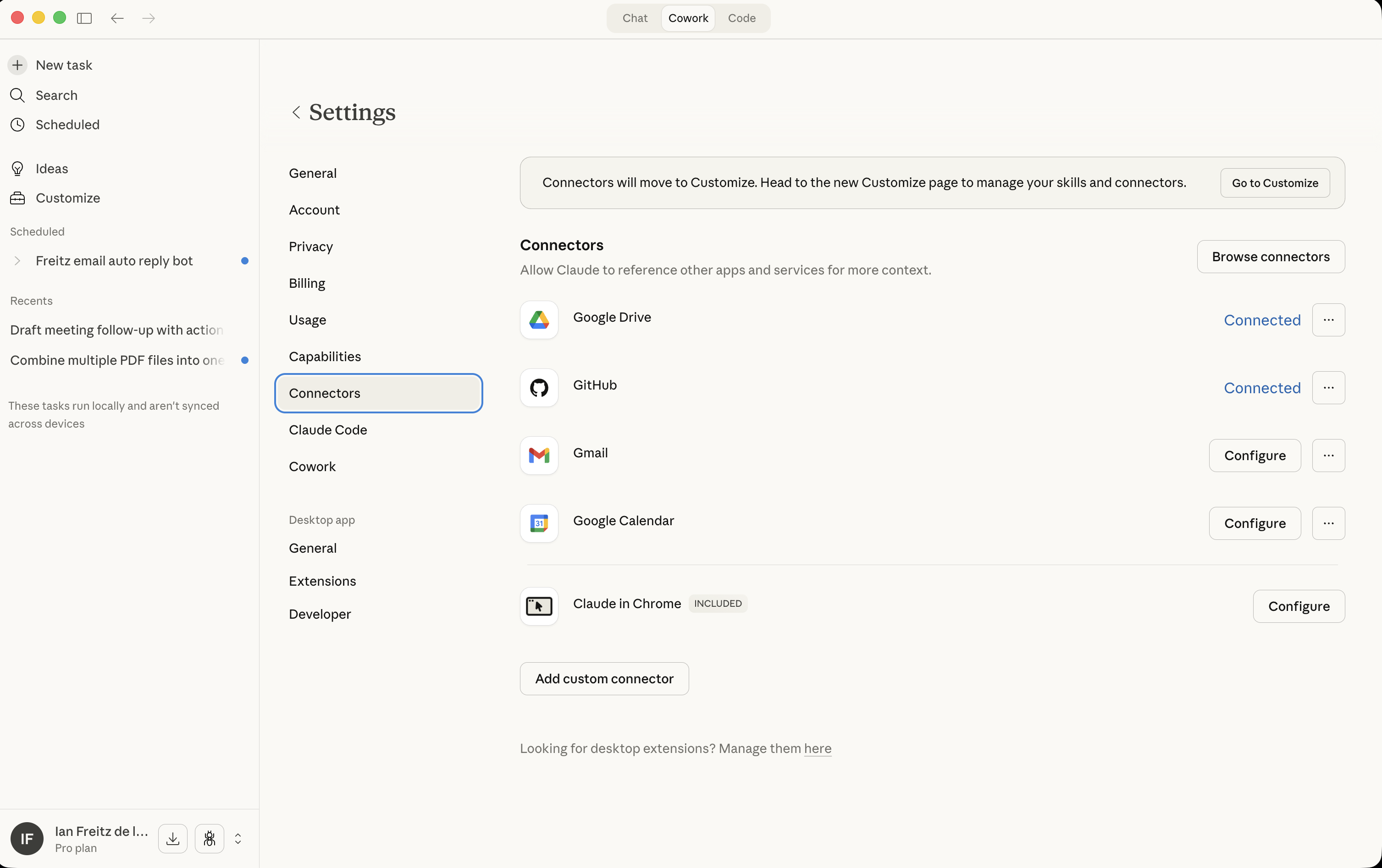
Task: Click the GitHub connector icon
Action: coord(539,388)
